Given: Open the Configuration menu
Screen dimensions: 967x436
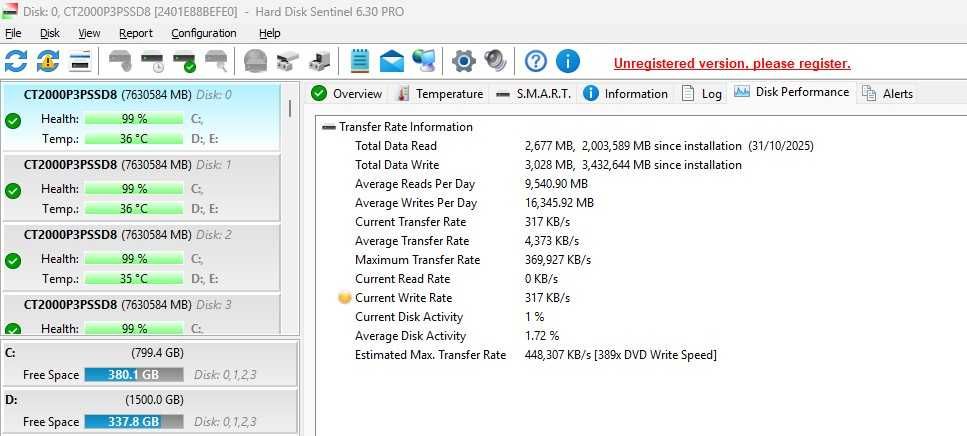Looking at the screenshot, I should click(204, 33).
